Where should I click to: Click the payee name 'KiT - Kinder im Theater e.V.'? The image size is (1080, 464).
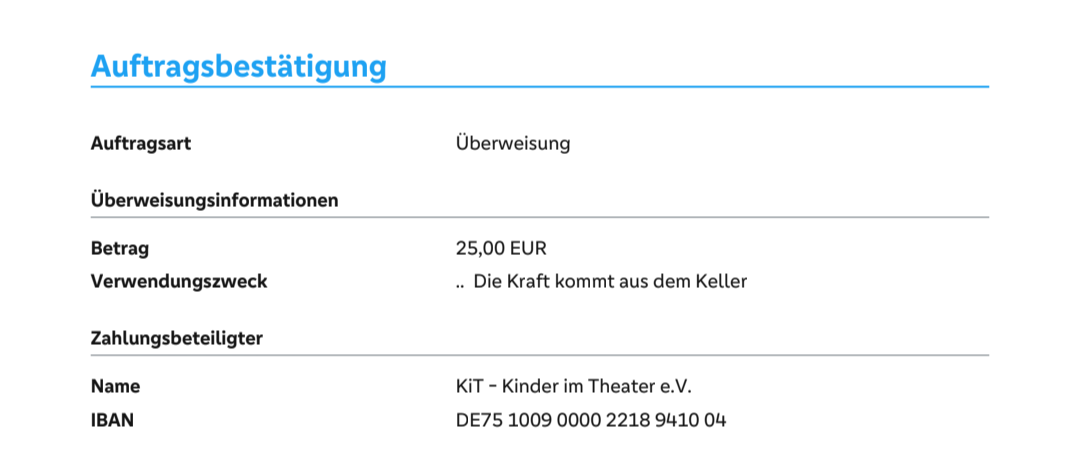pyautogui.click(x=573, y=386)
